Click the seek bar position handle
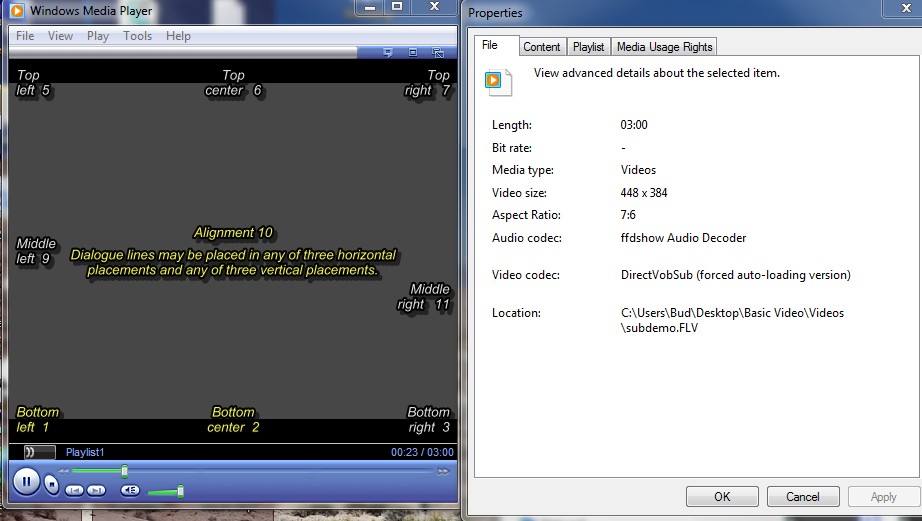The height and width of the screenshot is (521, 922). coord(124,471)
